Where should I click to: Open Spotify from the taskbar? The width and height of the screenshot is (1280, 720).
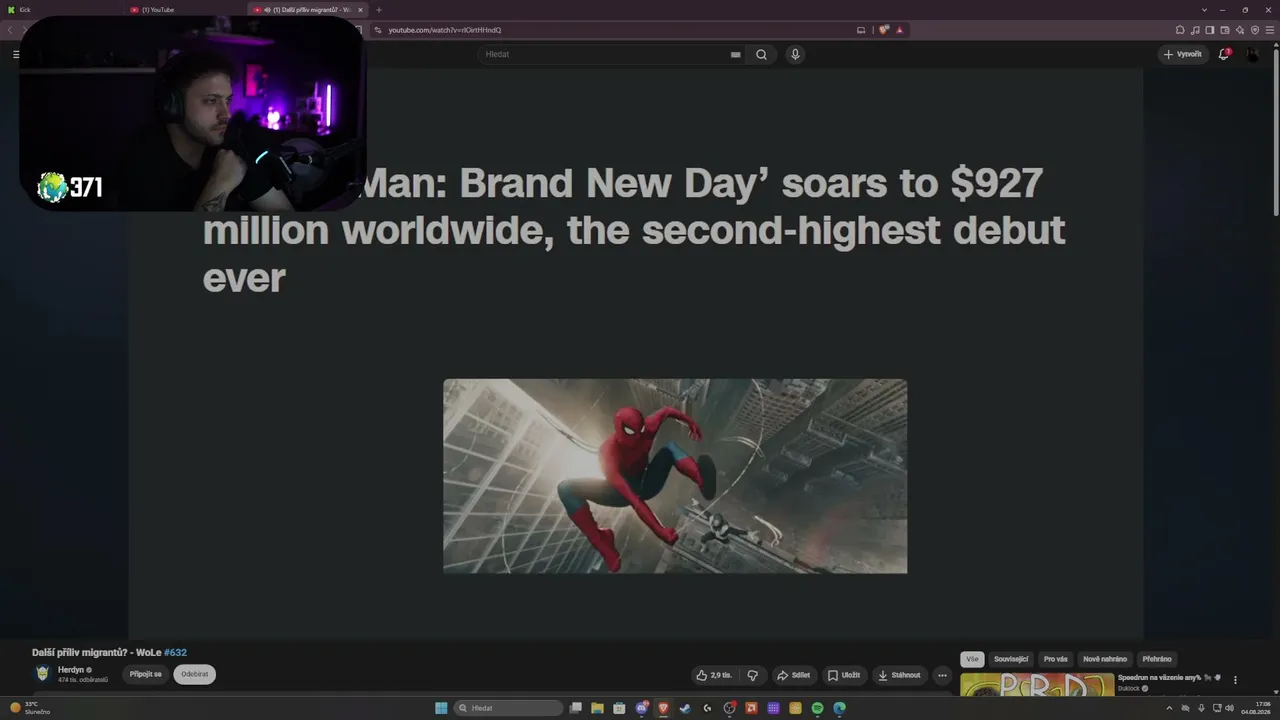[x=817, y=708]
